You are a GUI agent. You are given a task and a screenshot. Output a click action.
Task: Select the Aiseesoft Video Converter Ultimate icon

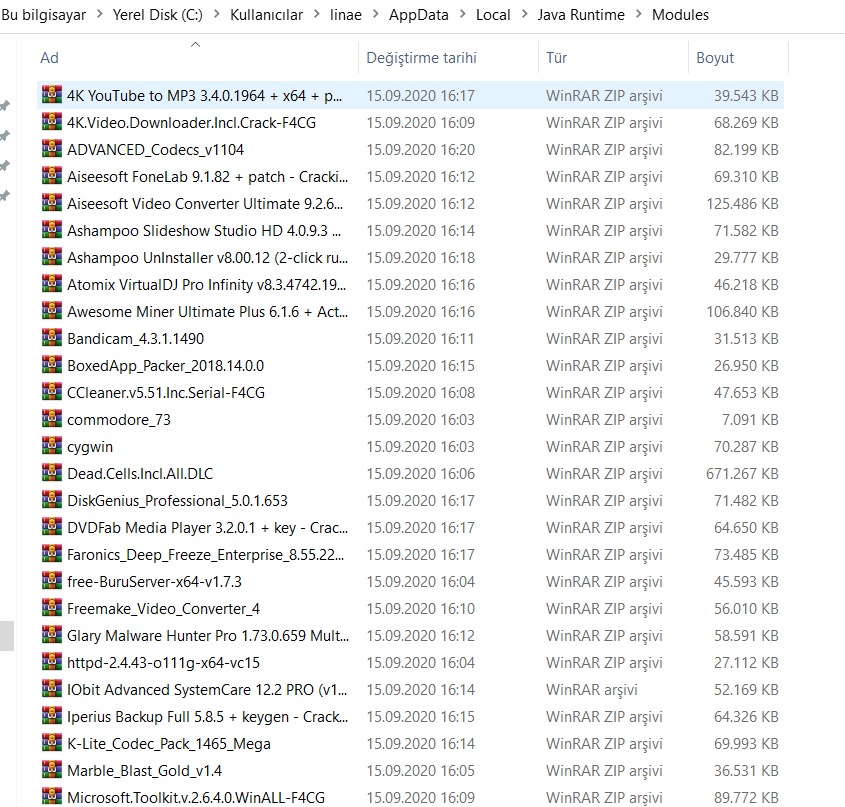click(52, 203)
